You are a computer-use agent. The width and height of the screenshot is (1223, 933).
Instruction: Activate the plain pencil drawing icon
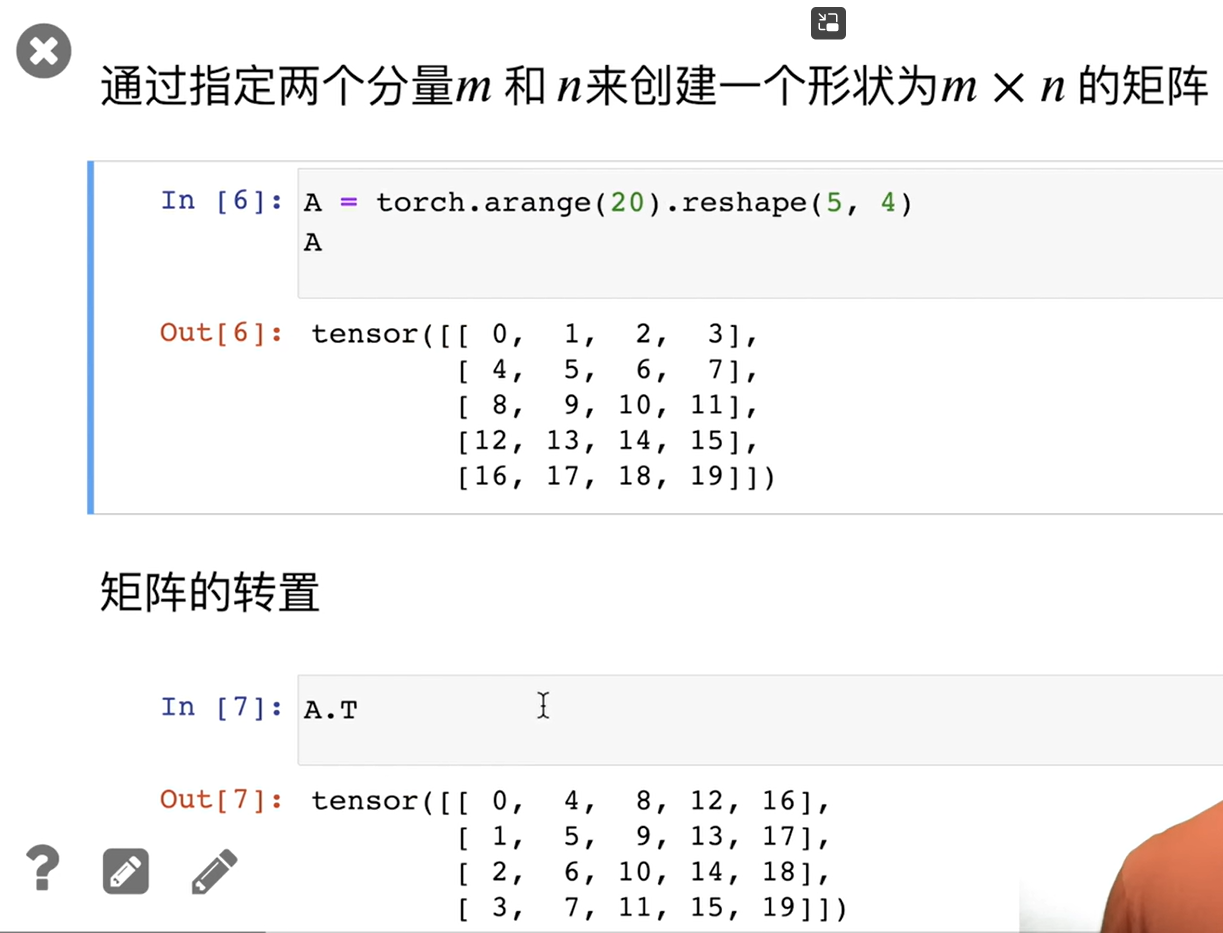pyautogui.click(x=214, y=871)
